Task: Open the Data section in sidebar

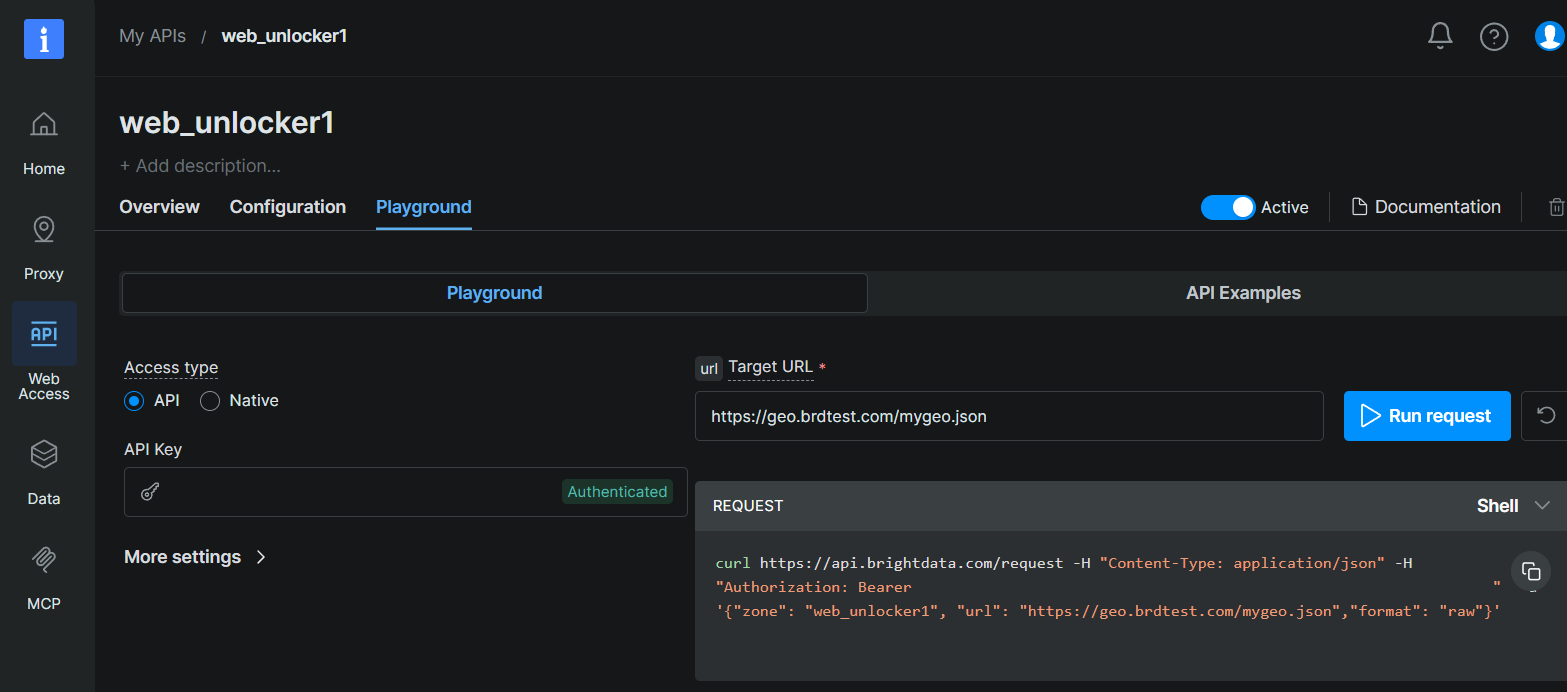Action: tap(43, 470)
